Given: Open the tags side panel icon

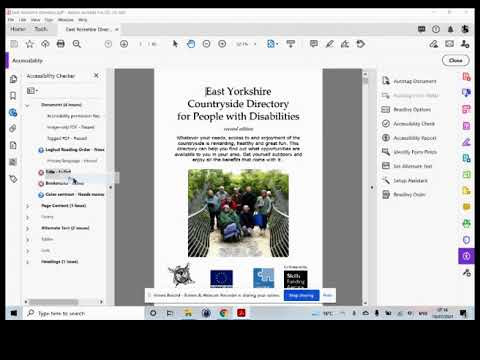Looking at the screenshot, I should (13, 179).
